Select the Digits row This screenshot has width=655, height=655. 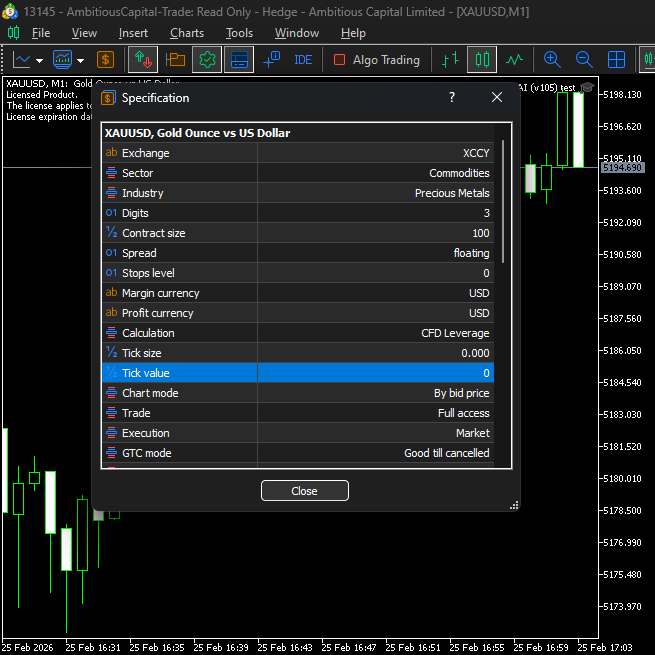(x=298, y=213)
